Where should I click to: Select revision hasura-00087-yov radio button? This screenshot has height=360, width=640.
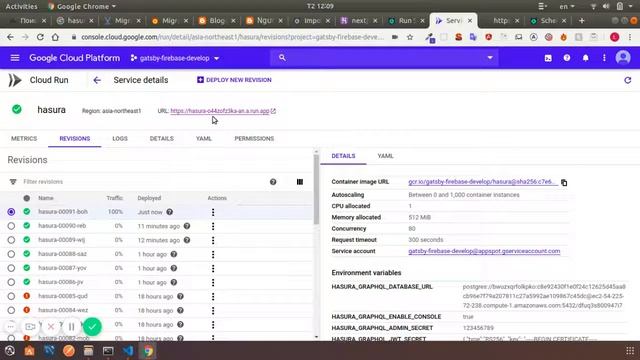11,268
